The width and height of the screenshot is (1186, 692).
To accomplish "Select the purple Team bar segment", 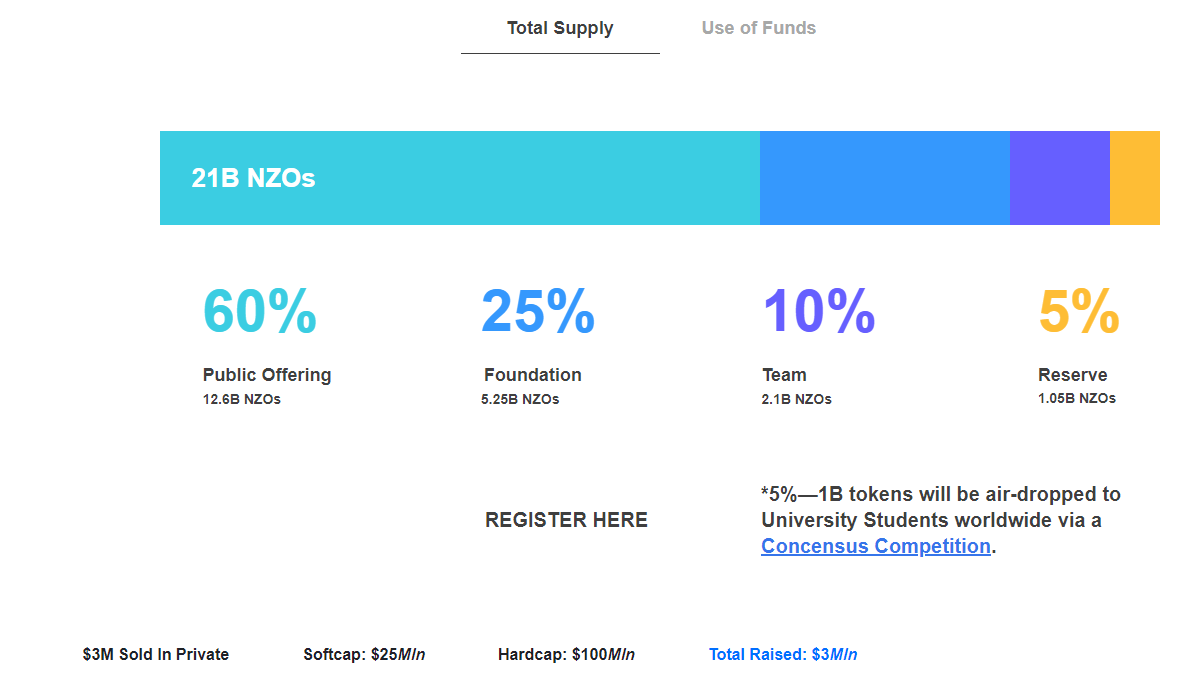I will (1059, 178).
